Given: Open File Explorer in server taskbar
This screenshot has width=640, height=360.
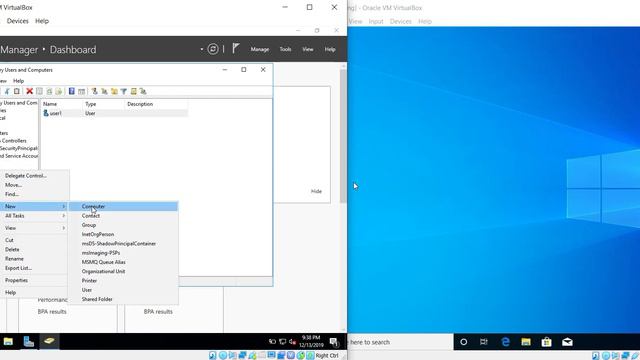Looking at the screenshot, I should coord(8,341).
